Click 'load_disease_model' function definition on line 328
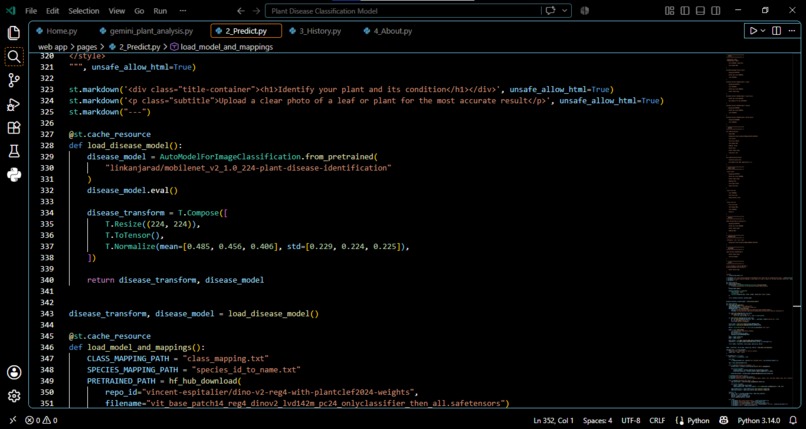The image size is (806, 429). 129,145
